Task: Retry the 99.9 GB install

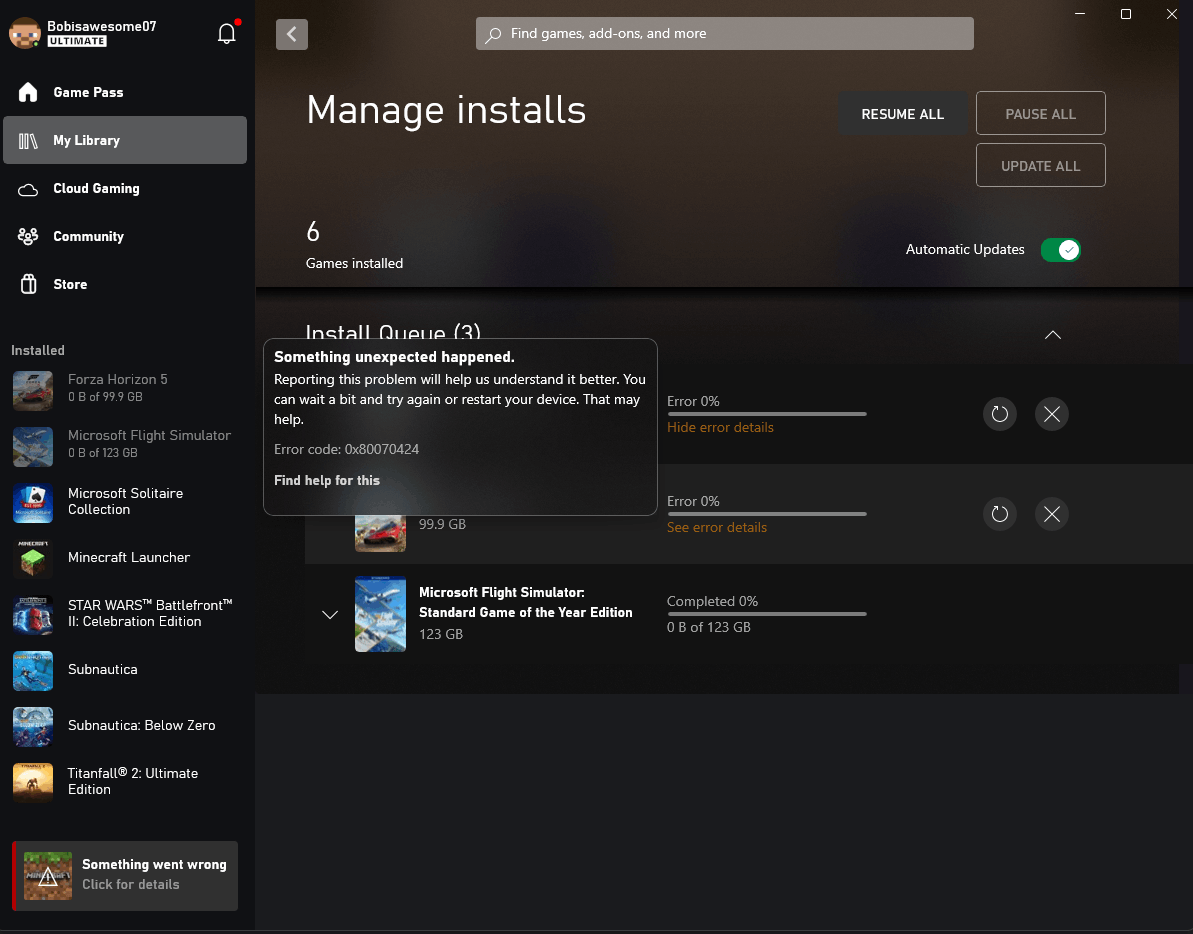Action: [1000, 514]
